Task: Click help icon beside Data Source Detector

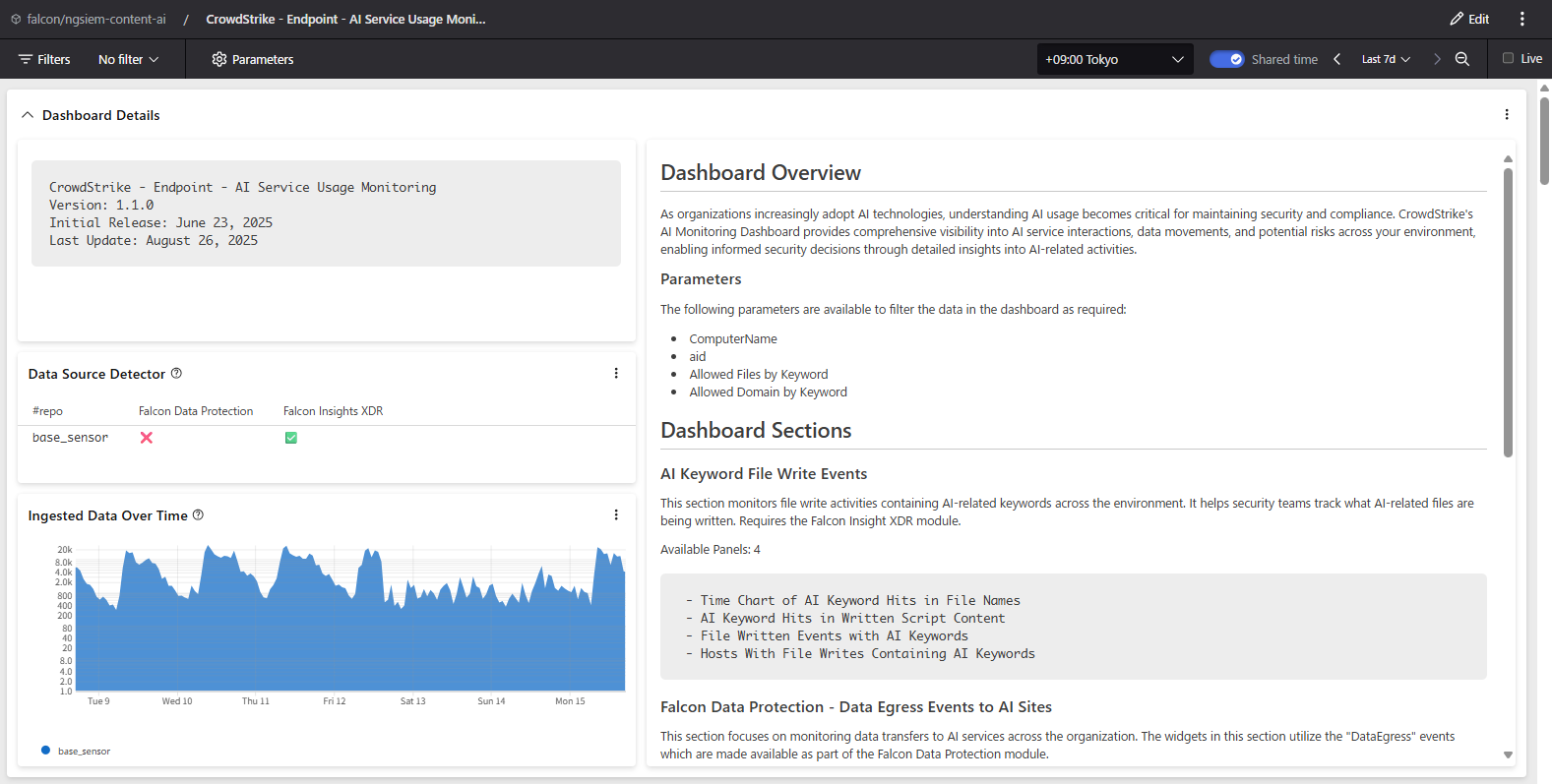Action: tap(176, 374)
